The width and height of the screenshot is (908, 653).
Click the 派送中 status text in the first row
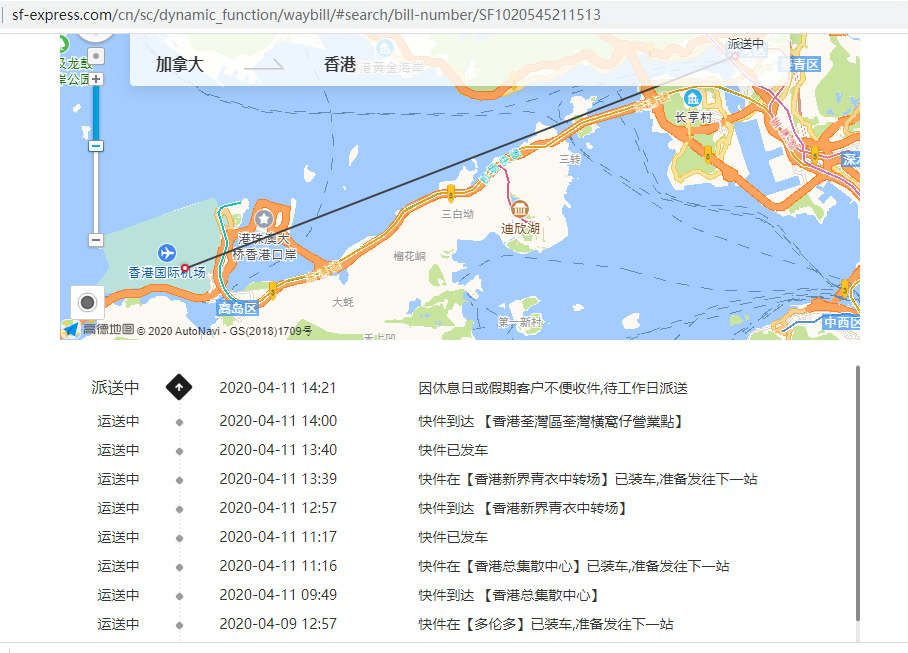pyautogui.click(x=114, y=387)
